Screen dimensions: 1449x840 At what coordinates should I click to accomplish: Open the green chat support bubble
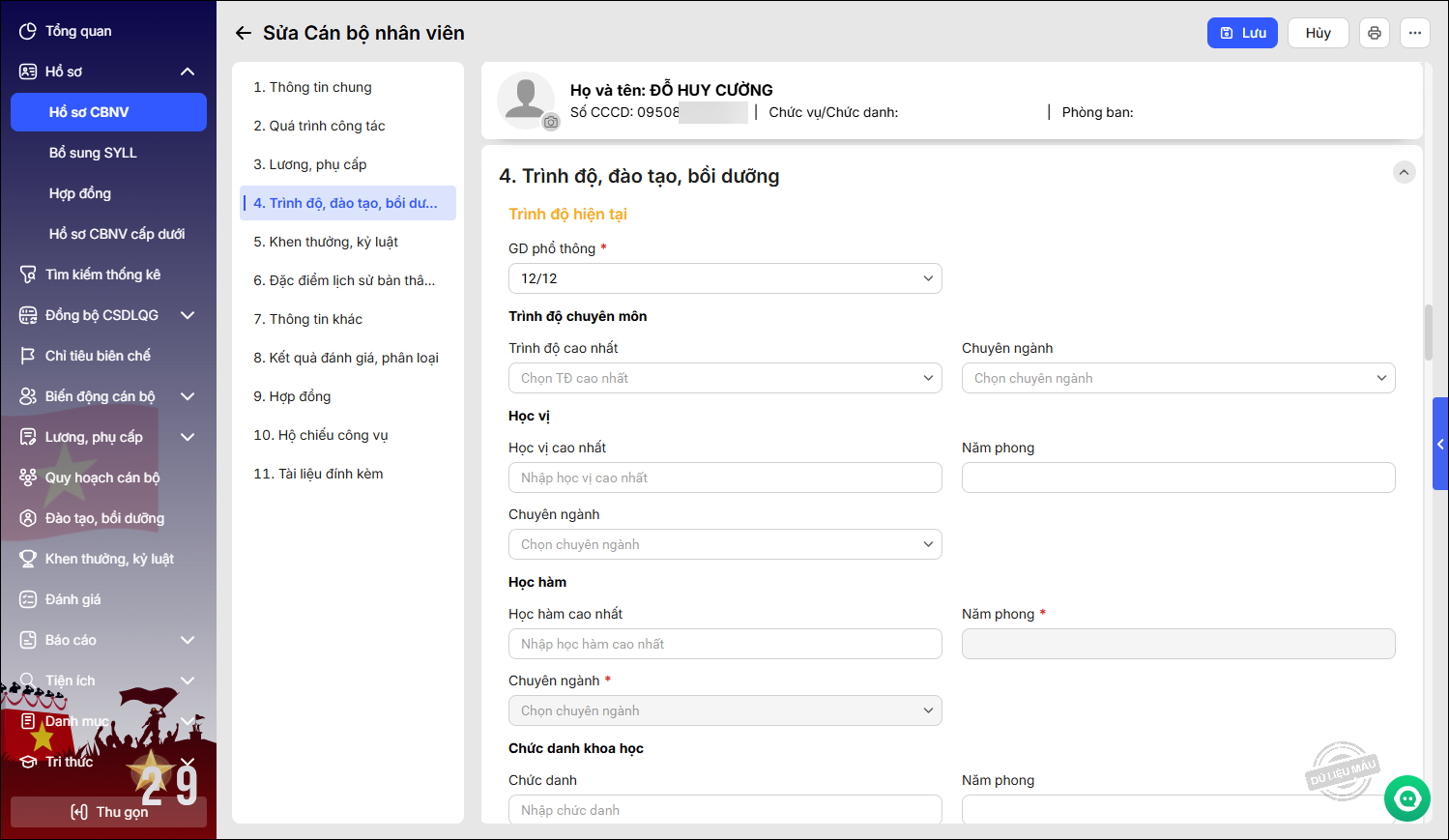pyautogui.click(x=1406, y=798)
